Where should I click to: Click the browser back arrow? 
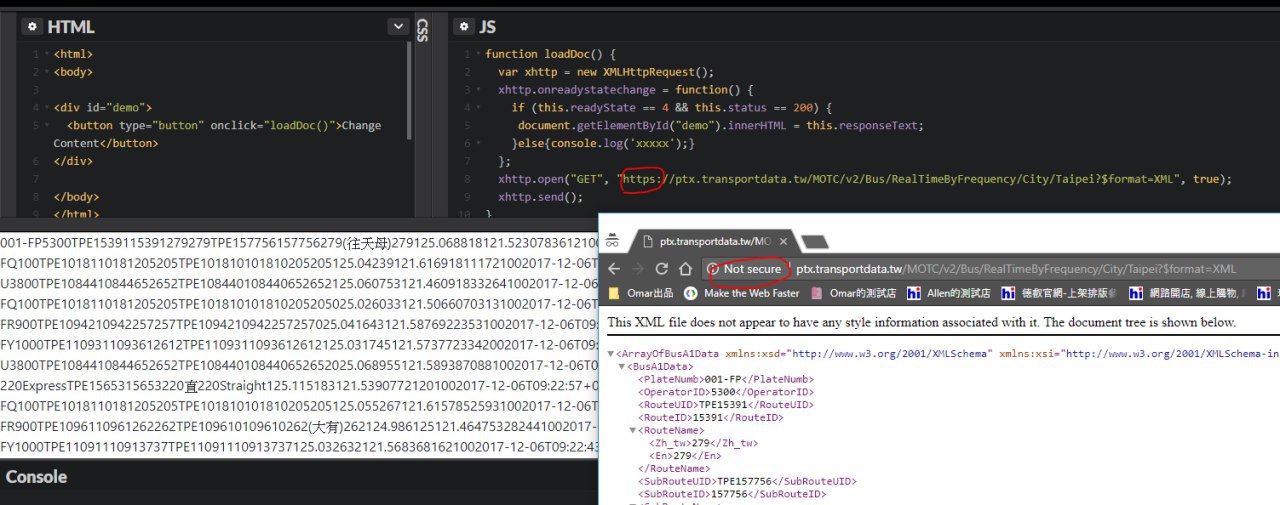pyautogui.click(x=614, y=269)
